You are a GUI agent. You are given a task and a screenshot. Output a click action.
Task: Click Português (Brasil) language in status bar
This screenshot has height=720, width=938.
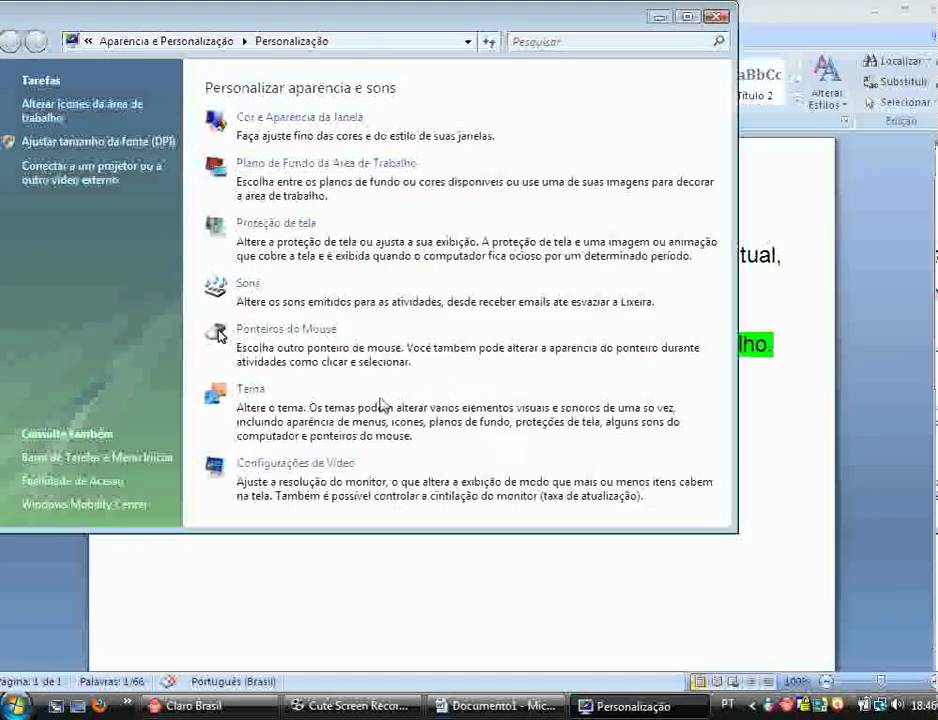[233, 681]
